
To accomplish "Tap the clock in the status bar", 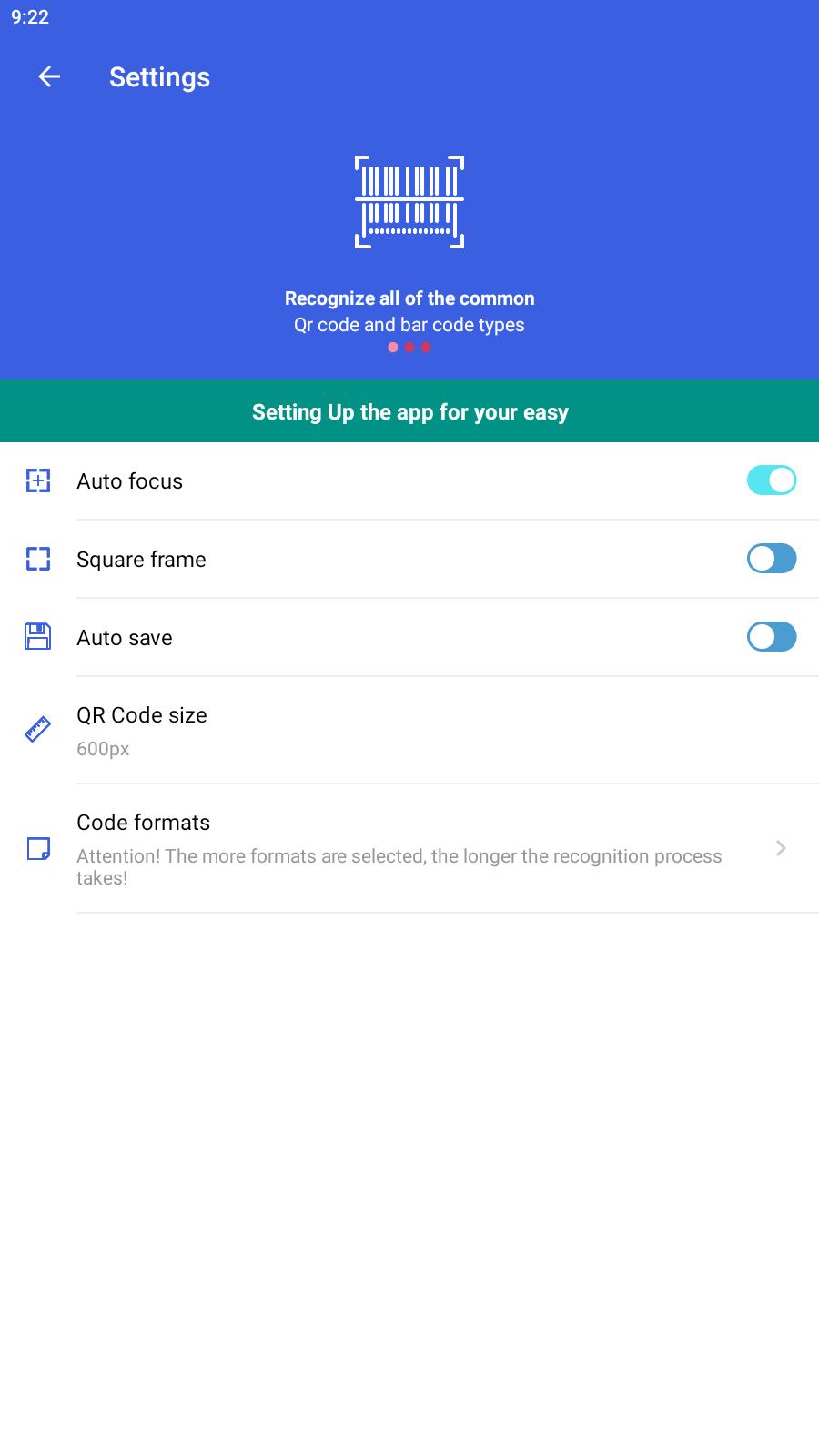I will click(x=30, y=17).
